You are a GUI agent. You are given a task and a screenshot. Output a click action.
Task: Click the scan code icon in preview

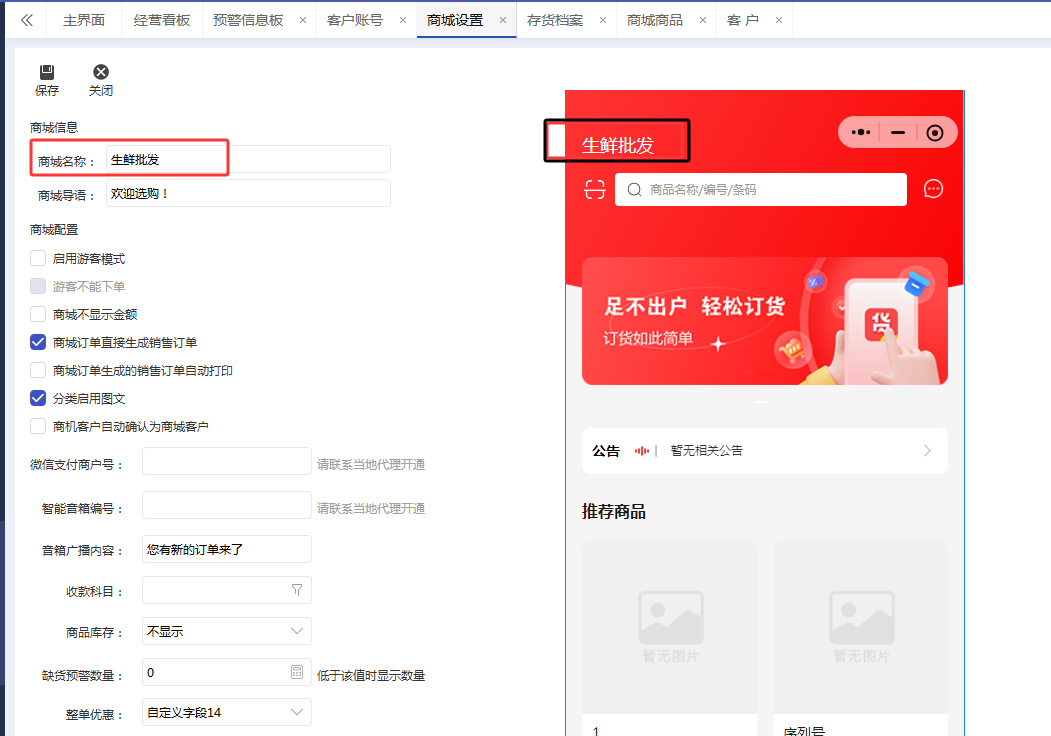pyautogui.click(x=595, y=190)
